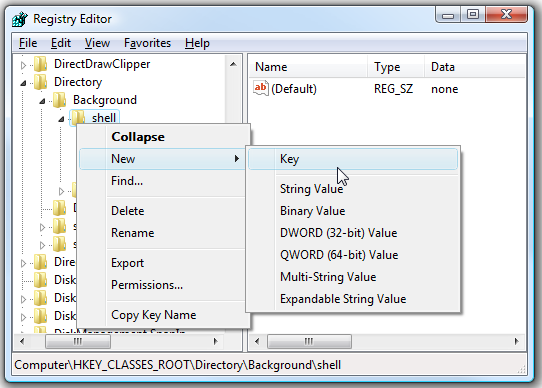The width and height of the screenshot is (542, 388).
Task: Choose Find... in the context menu
Action: coord(162,181)
